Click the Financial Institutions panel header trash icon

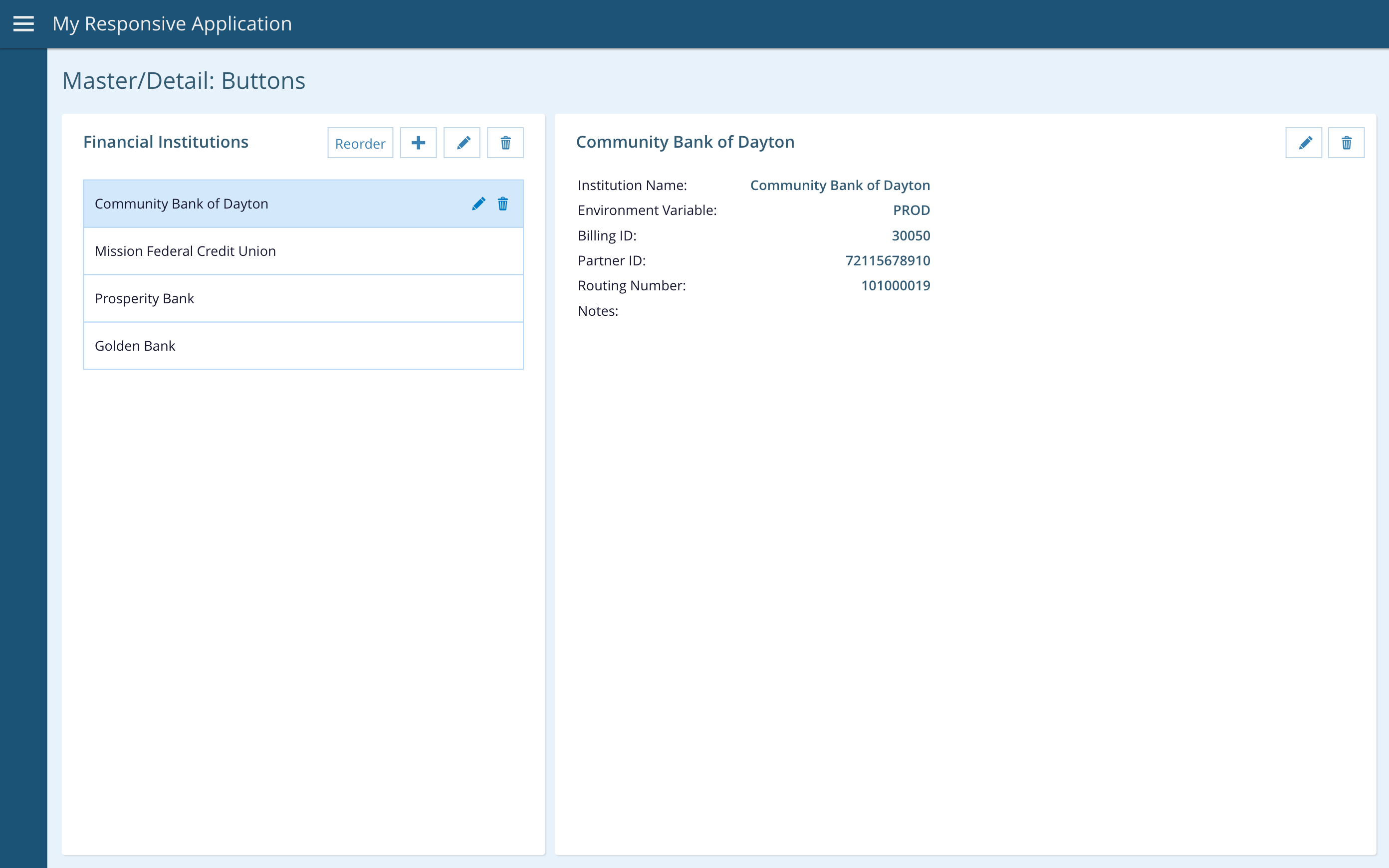pos(505,143)
